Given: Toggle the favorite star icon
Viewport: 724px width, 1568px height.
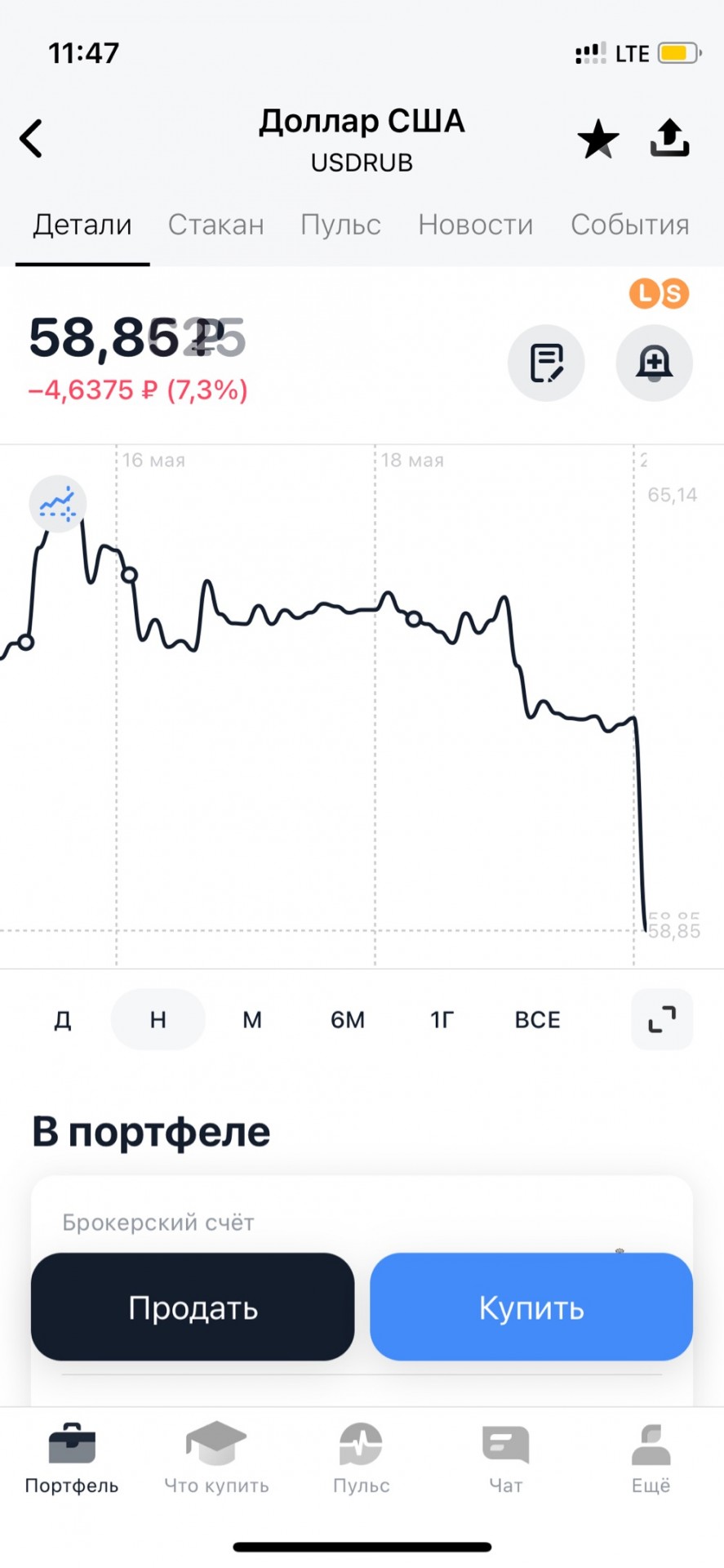Looking at the screenshot, I should tap(598, 139).
